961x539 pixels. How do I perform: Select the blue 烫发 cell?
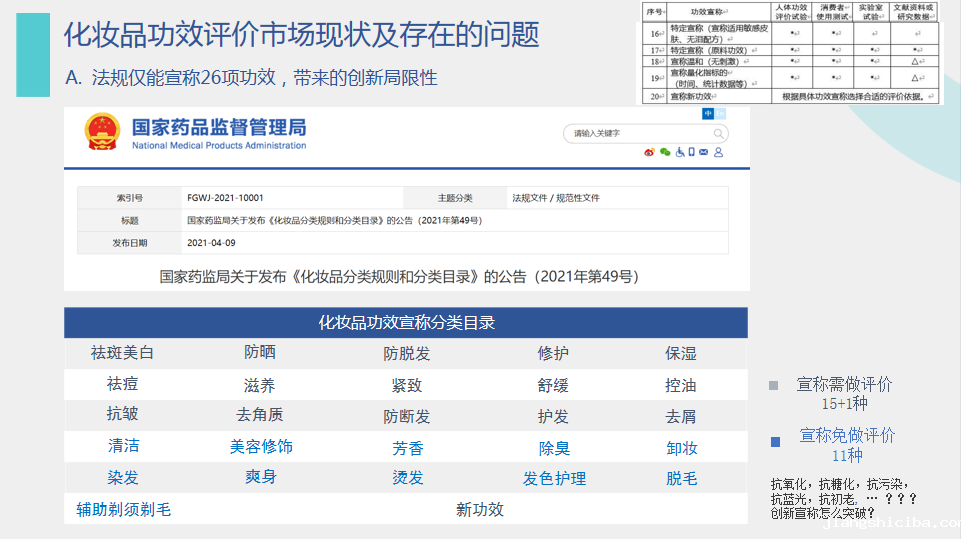pyautogui.click(x=408, y=478)
